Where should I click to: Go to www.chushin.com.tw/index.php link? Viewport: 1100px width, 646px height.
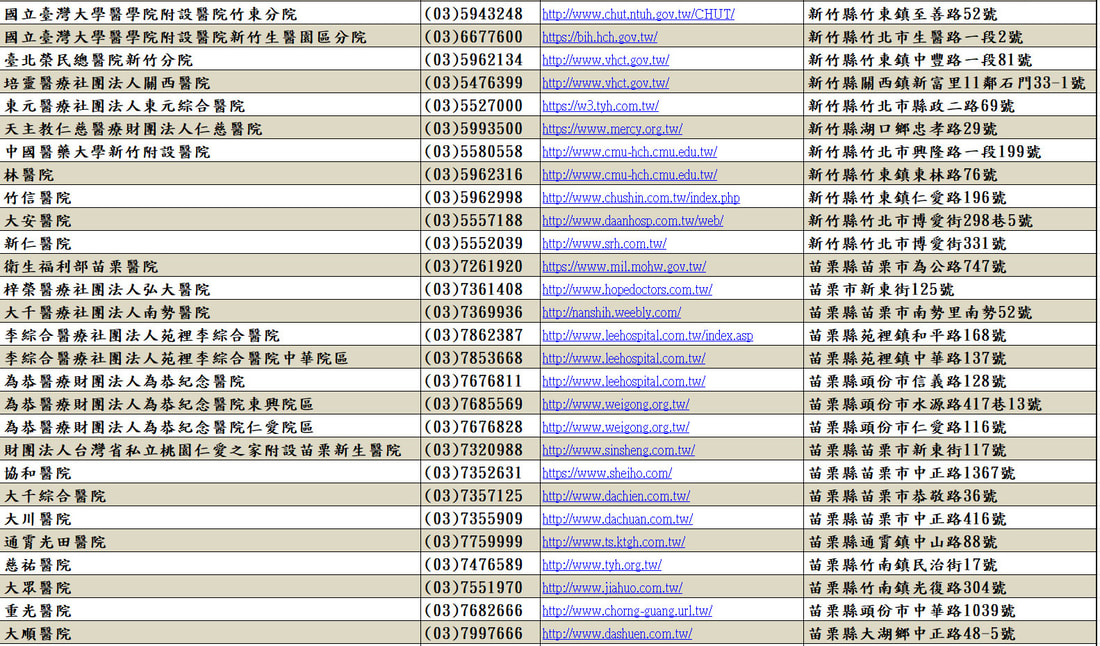pyautogui.click(x=641, y=198)
